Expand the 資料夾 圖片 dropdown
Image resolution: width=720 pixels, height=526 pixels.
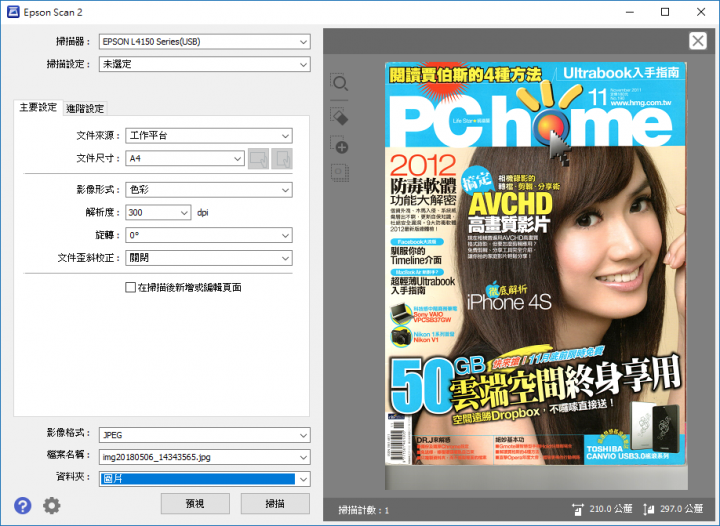(204, 479)
